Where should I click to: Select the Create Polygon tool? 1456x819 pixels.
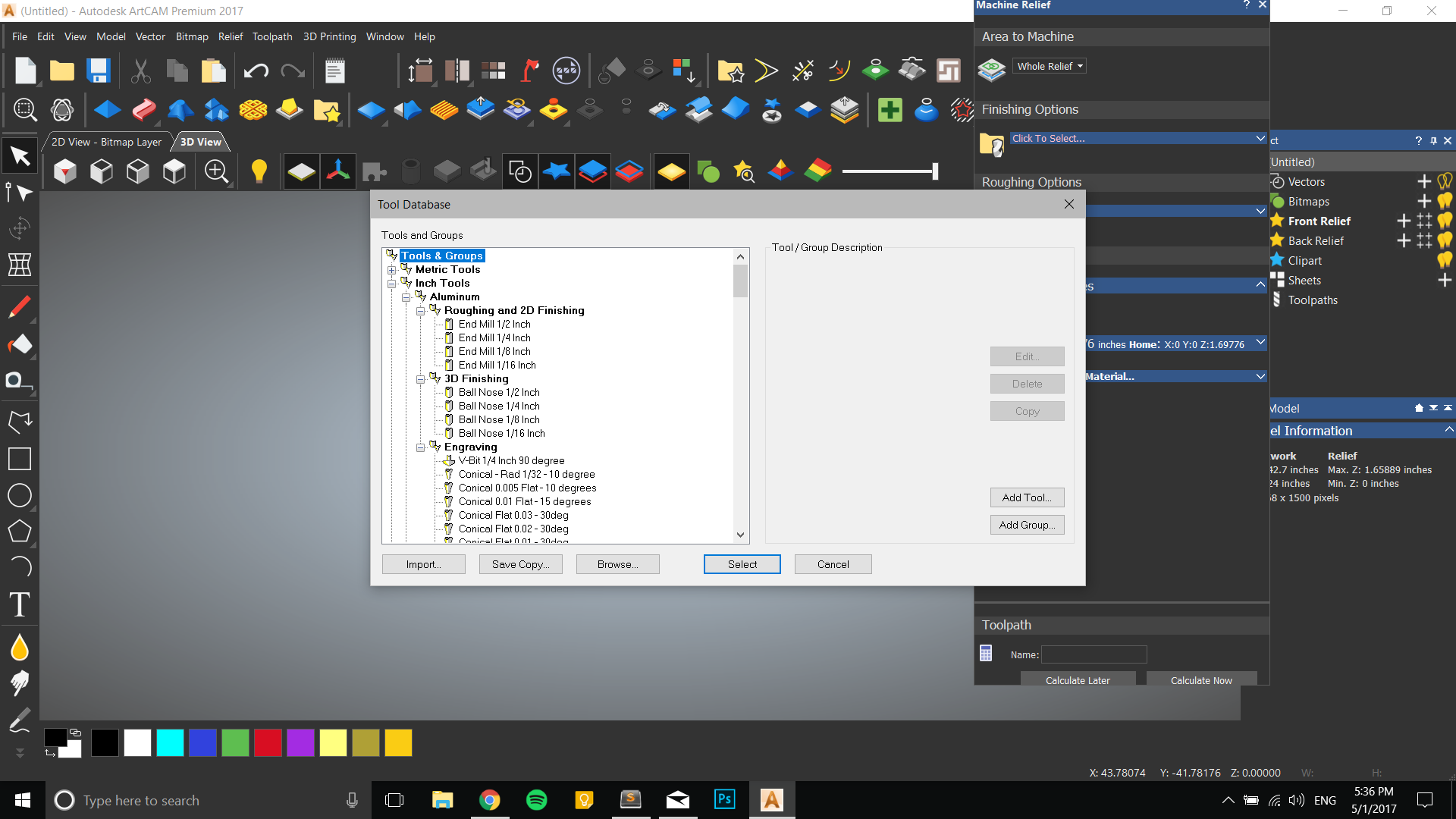coord(20,531)
